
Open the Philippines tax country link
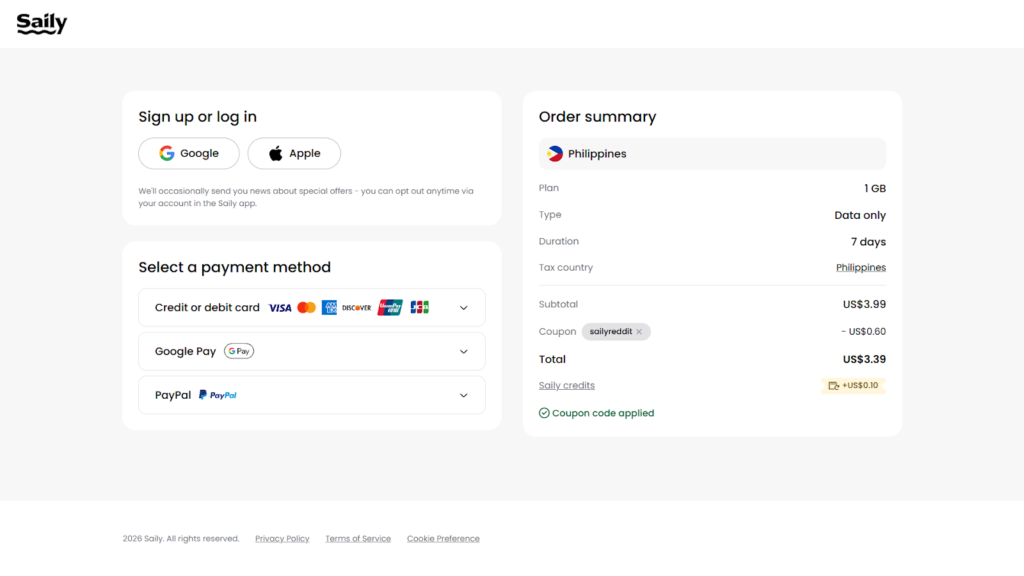[860, 268]
